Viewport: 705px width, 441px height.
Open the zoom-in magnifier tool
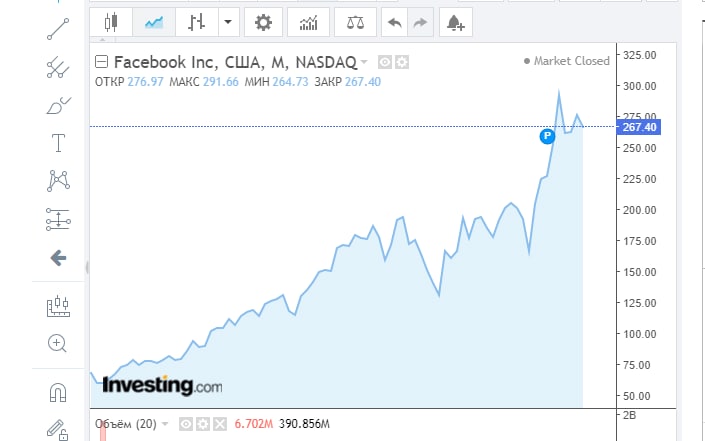[58, 343]
